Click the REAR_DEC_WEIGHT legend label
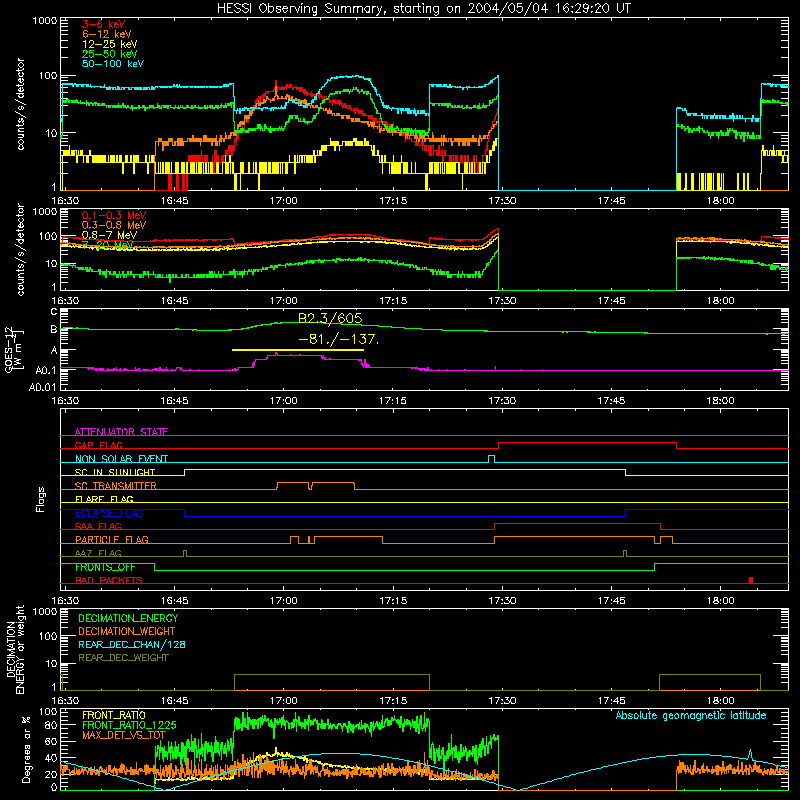Screen dimensions: 800x800 click(123, 658)
